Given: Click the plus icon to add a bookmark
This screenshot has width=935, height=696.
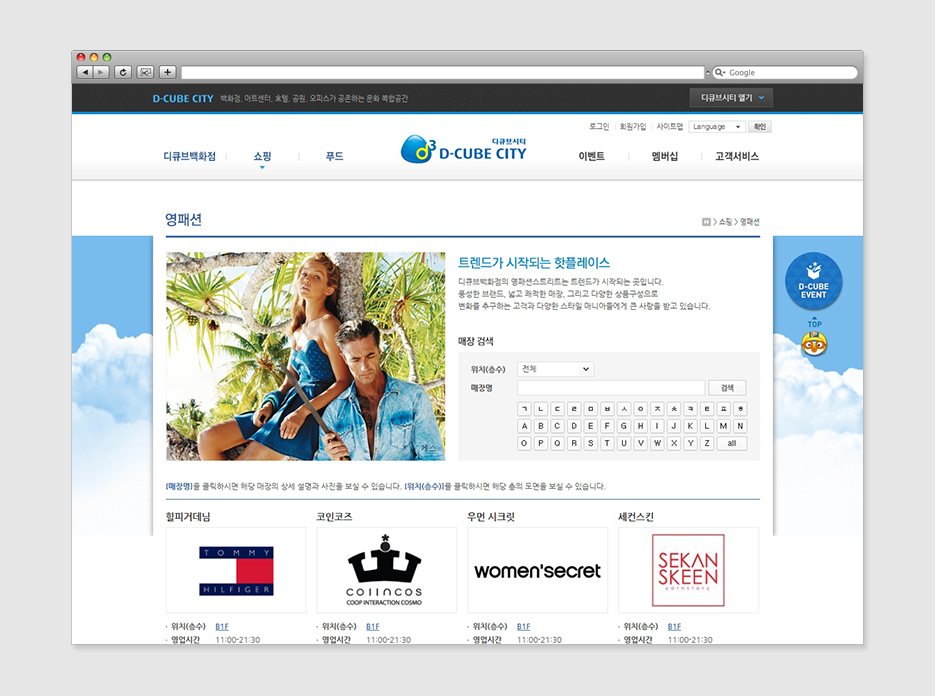Looking at the screenshot, I should pos(168,72).
